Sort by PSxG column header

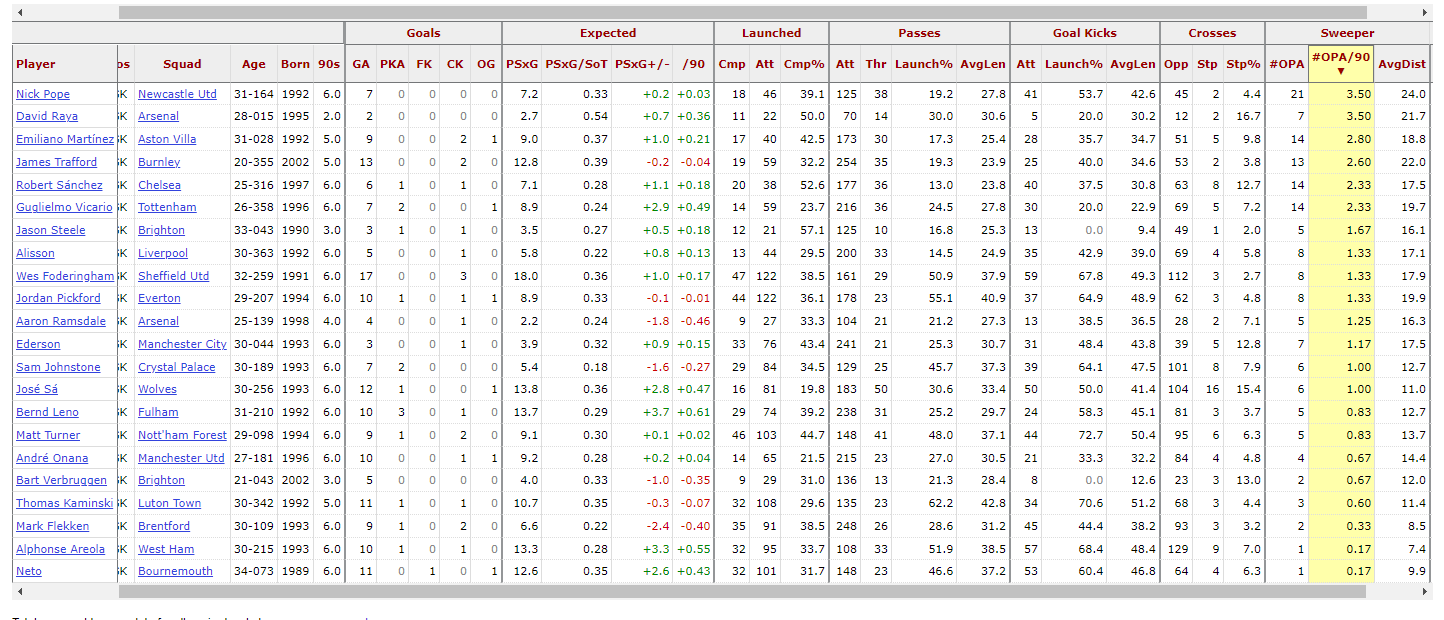click(x=522, y=65)
